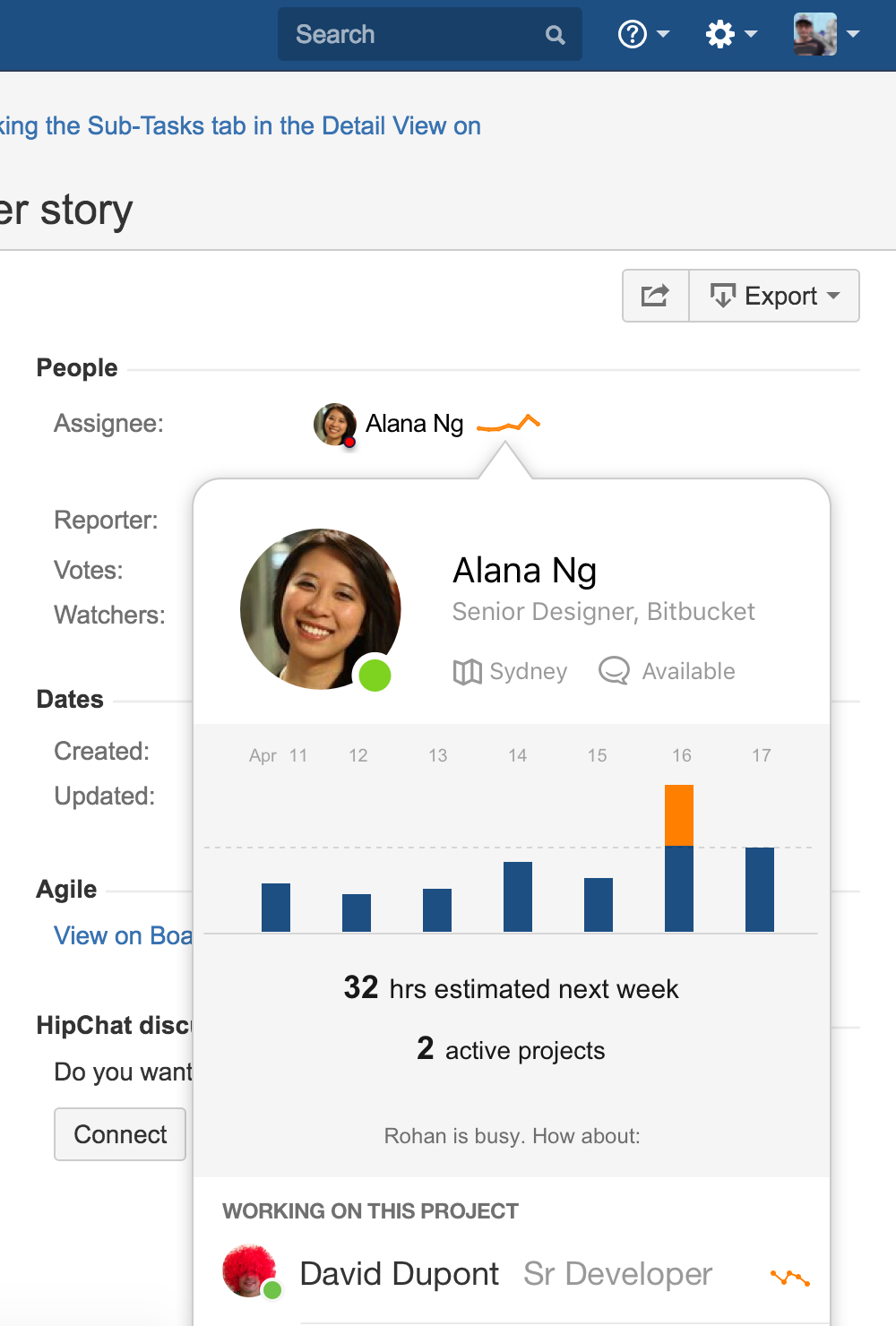Click the People section heading
The image size is (896, 1326).
(77, 367)
